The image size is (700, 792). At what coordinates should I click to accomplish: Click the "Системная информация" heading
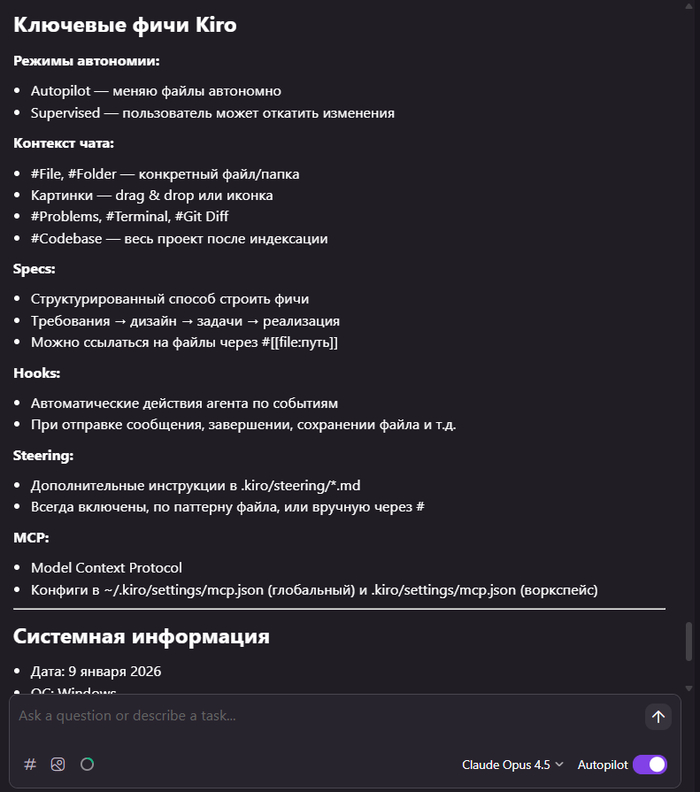point(141,636)
